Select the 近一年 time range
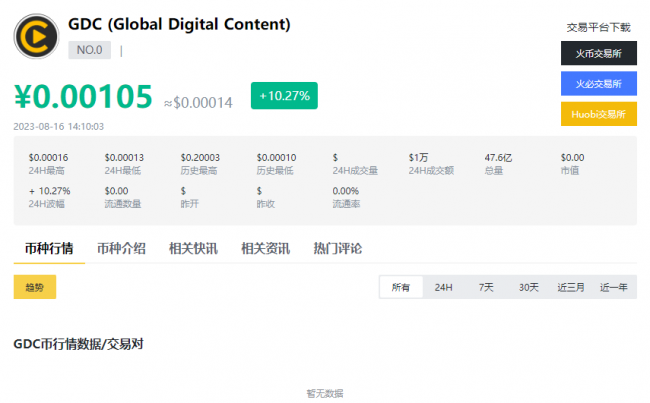Viewport: 650px width, 403px height. coord(614,287)
